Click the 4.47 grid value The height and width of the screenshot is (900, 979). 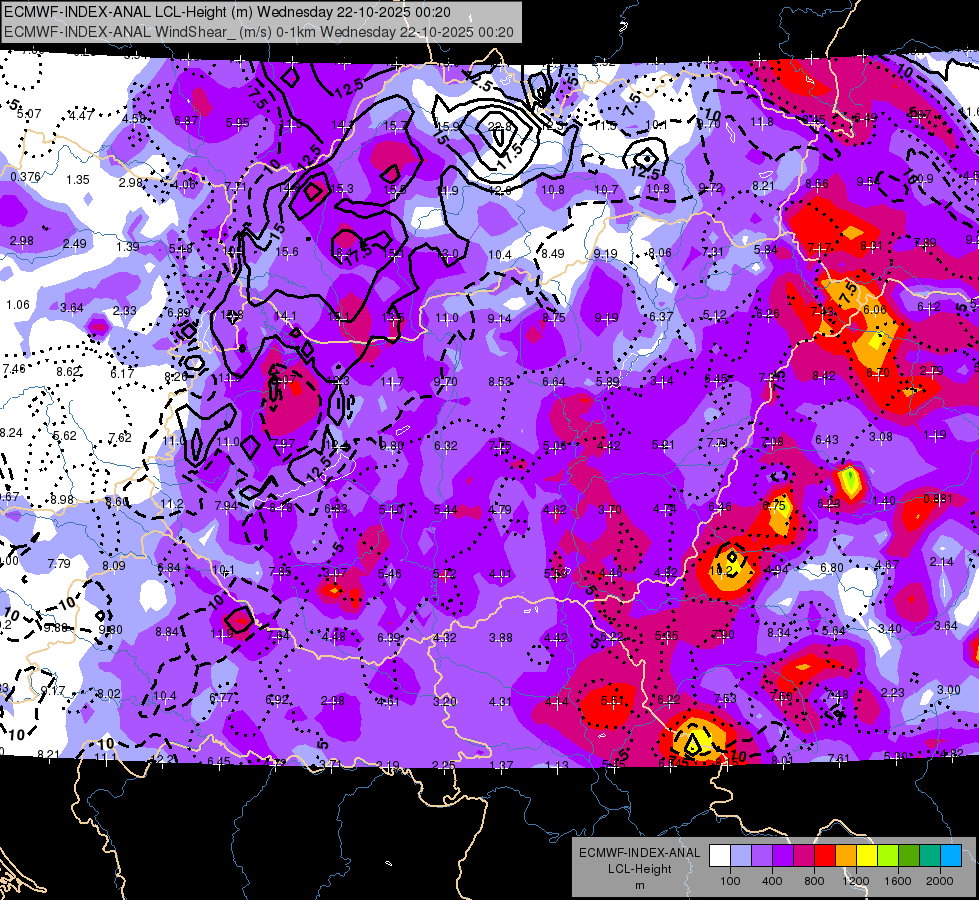(81, 115)
